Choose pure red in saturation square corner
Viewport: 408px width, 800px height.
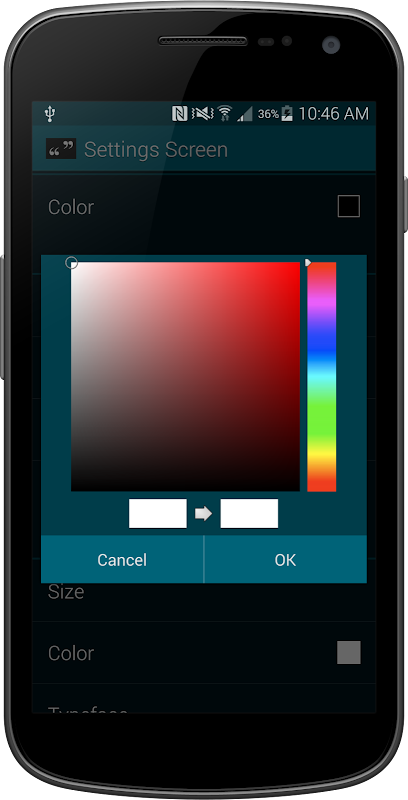298,264
